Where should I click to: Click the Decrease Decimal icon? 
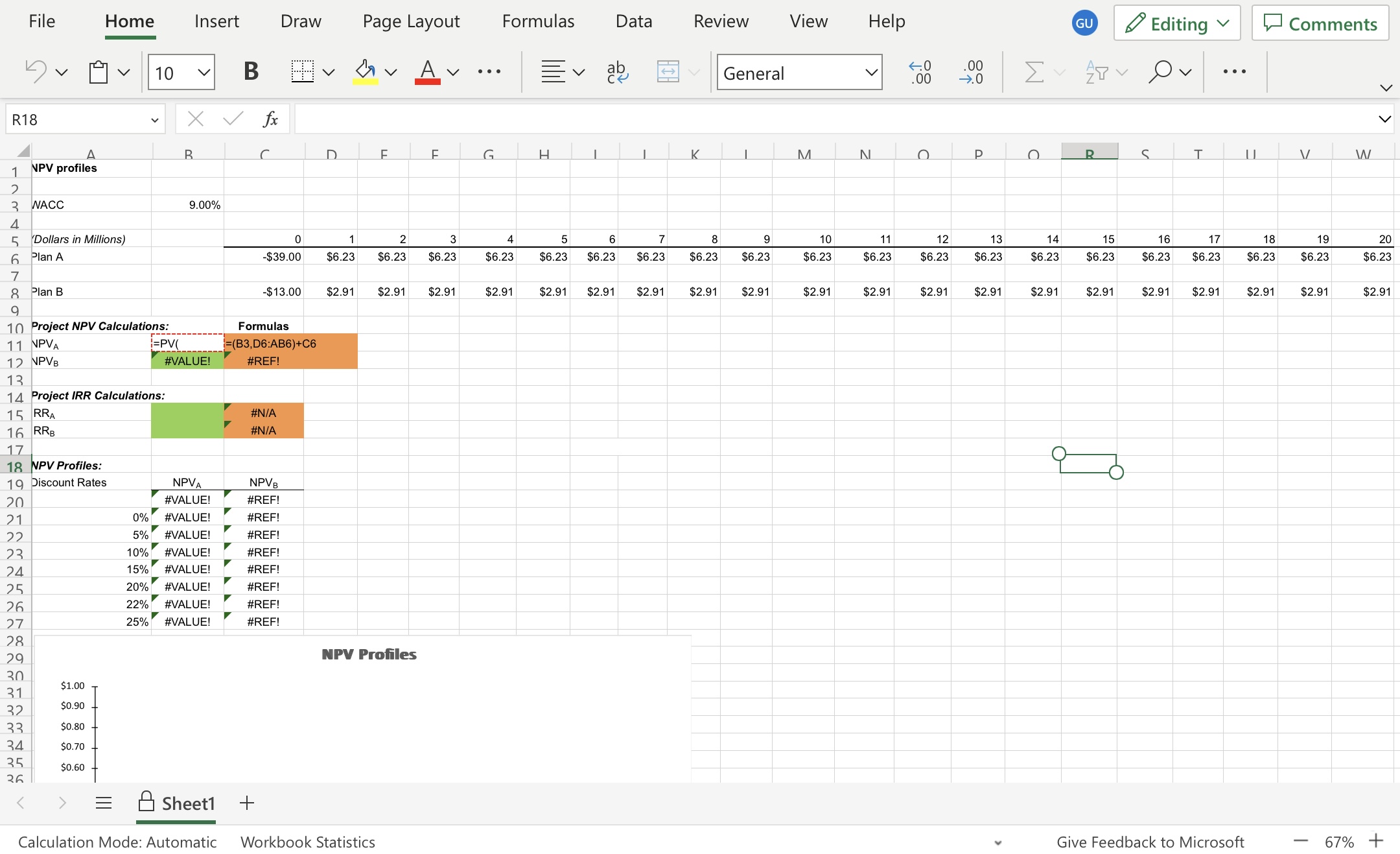(x=972, y=71)
